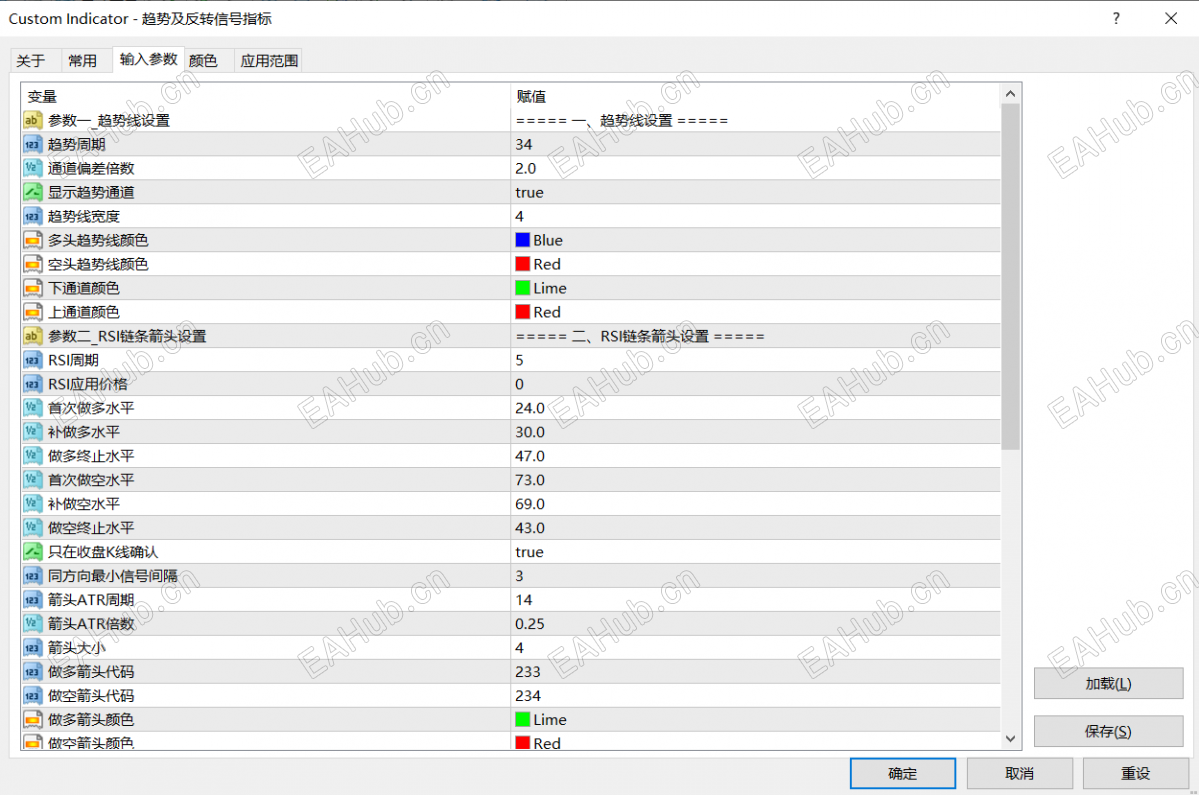The height and width of the screenshot is (795, 1199).
Task: Click the integer icon next to 趋势周期
Action: (32, 144)
